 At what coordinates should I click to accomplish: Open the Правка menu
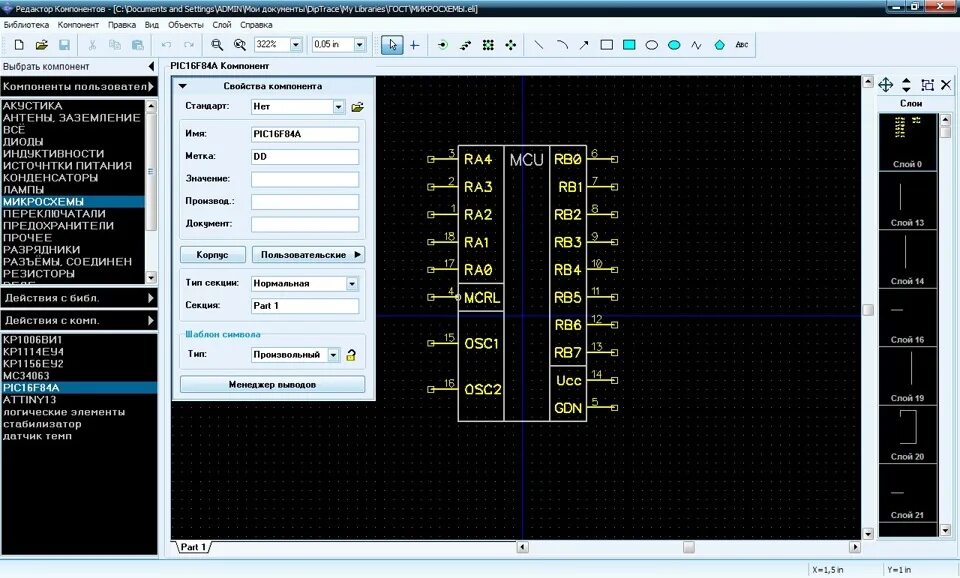122,25
